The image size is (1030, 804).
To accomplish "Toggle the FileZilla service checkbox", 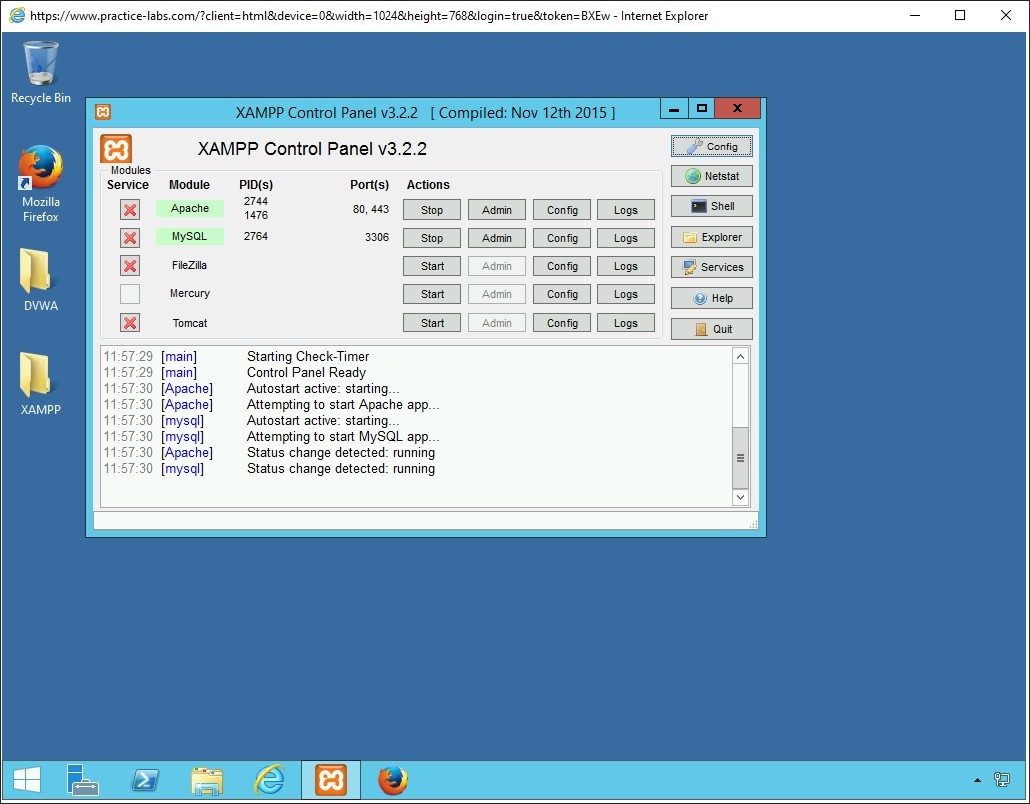I will click(x=130, y=266).
